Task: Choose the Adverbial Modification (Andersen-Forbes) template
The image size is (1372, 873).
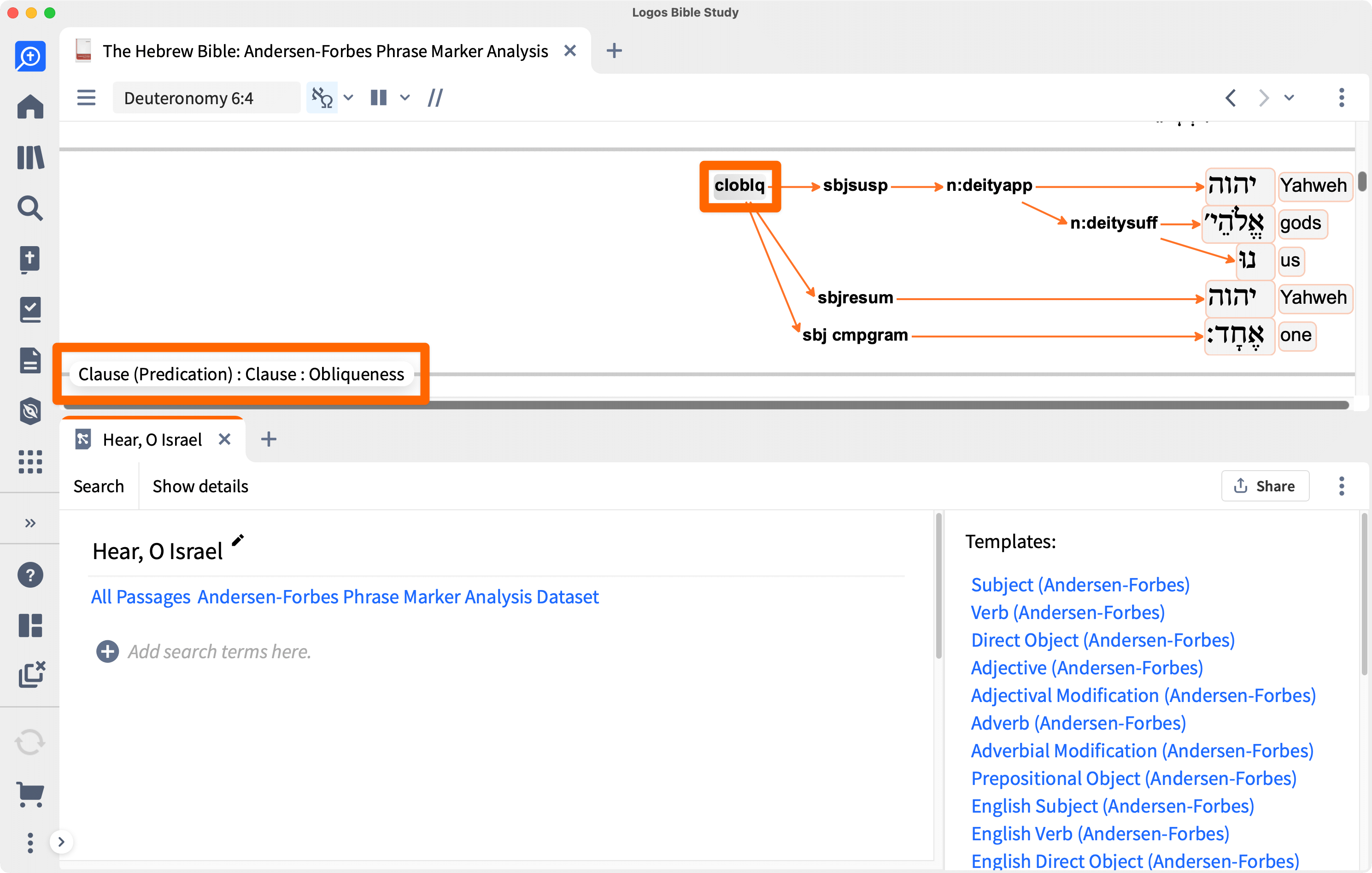Action: pos(1143,750)
